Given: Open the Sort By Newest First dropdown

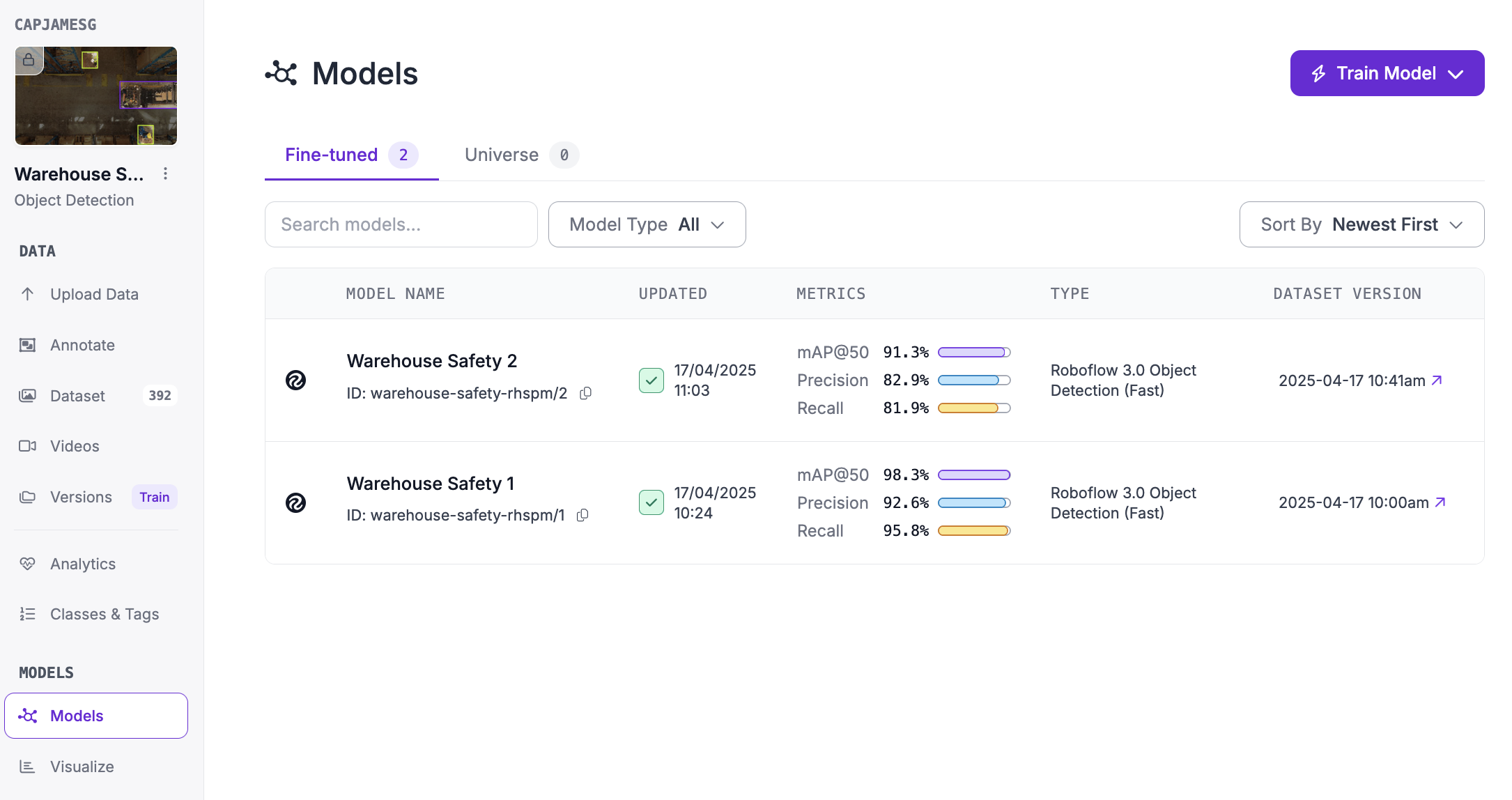Looking at the screenshot, I should 1361,224.
